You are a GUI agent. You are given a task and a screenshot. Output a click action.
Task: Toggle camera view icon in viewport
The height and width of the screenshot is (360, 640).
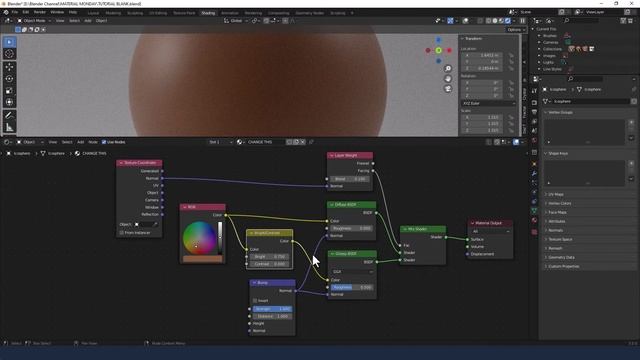[x=448, y=89]
